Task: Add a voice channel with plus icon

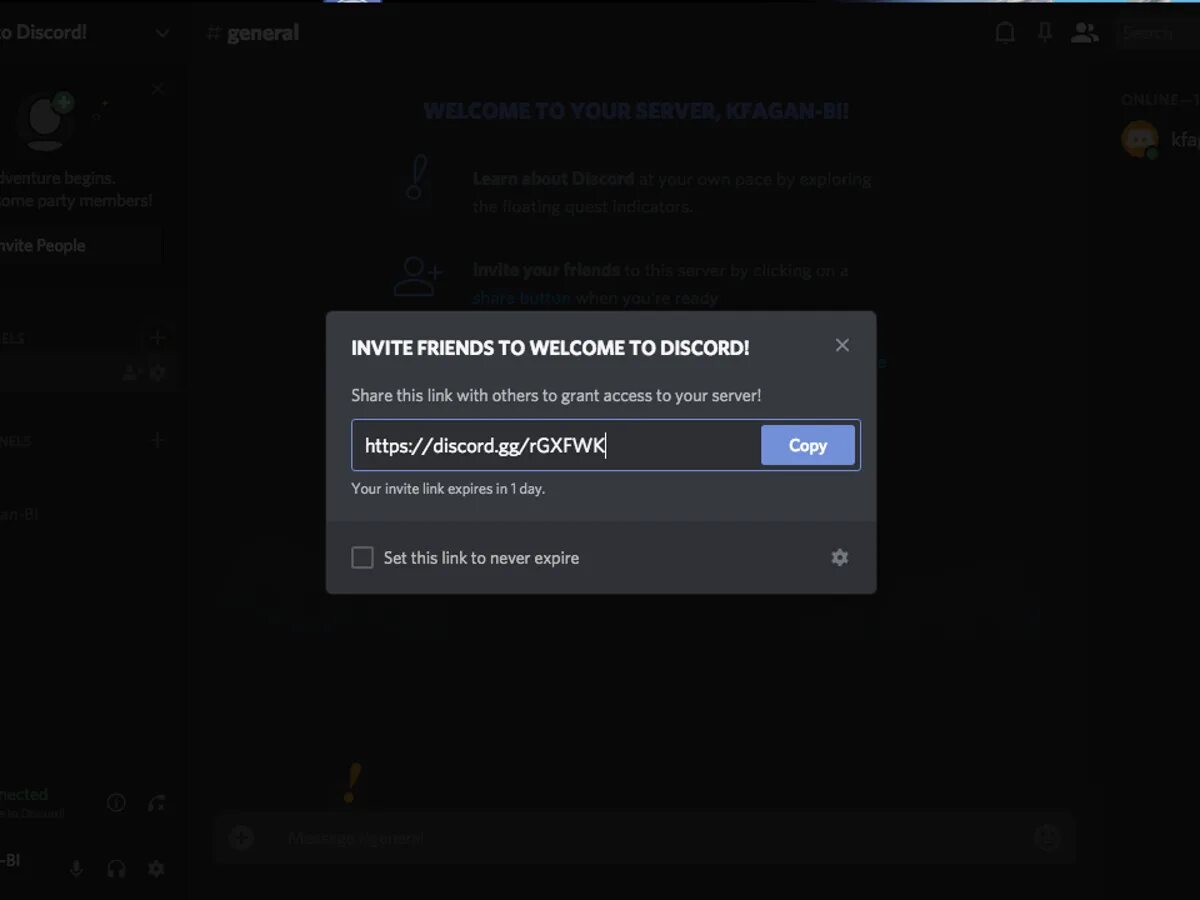Action: tap(156, 440)
